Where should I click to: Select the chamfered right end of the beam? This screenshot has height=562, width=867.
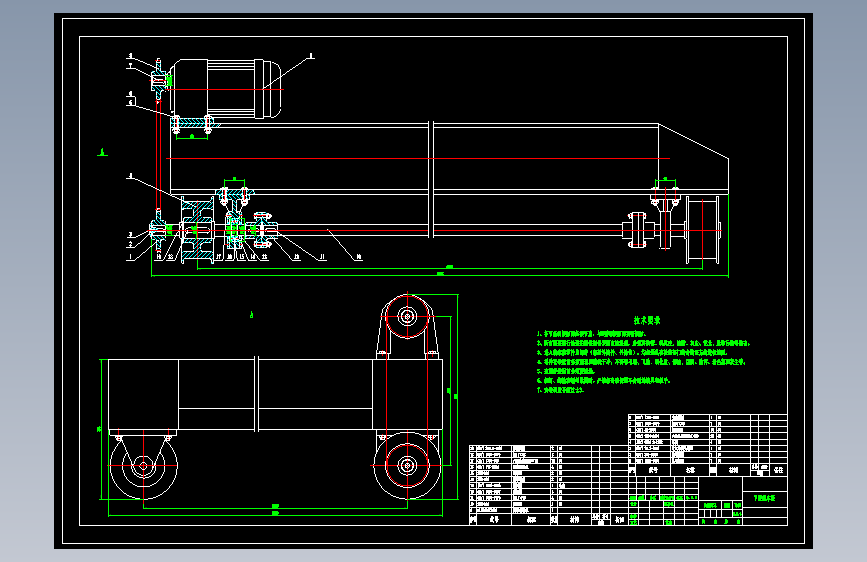[693, 159]
